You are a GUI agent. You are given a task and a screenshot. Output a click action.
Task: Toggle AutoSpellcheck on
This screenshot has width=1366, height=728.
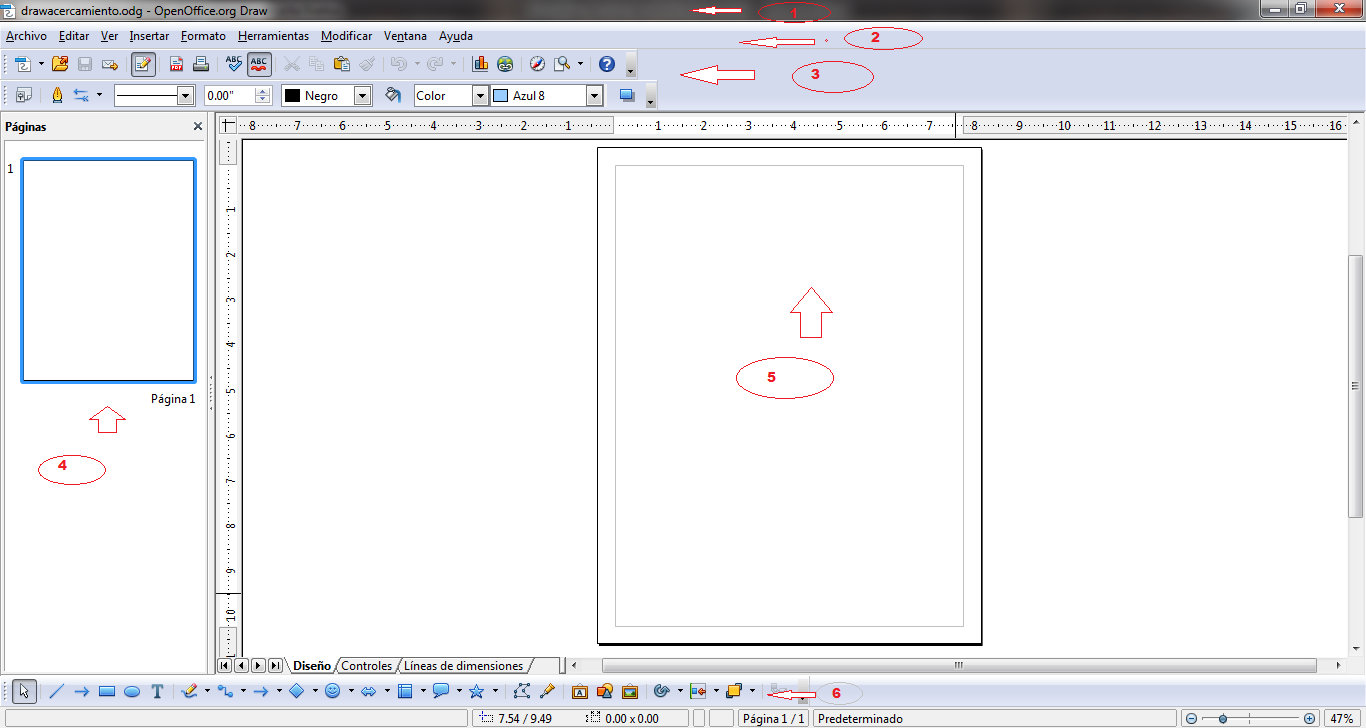pos(258,64)
